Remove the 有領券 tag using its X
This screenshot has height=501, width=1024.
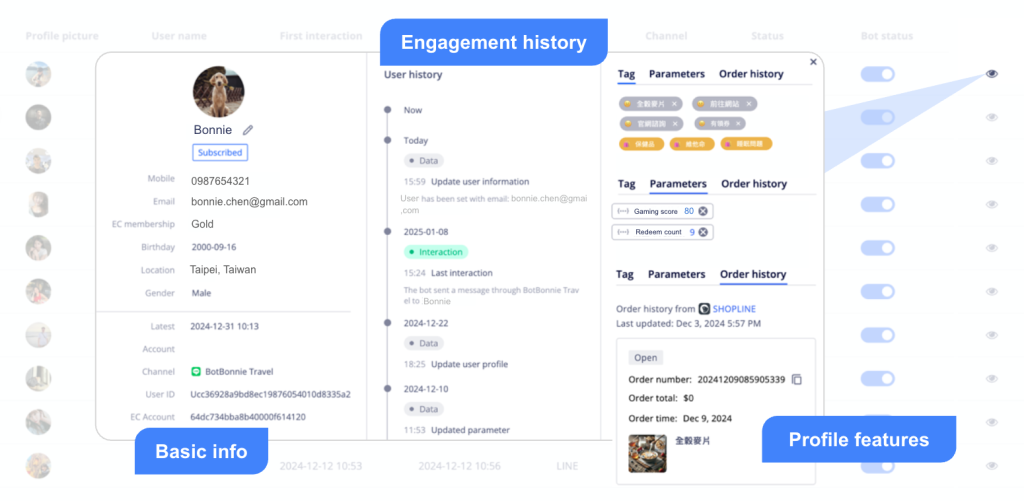(x=738, y=124)
